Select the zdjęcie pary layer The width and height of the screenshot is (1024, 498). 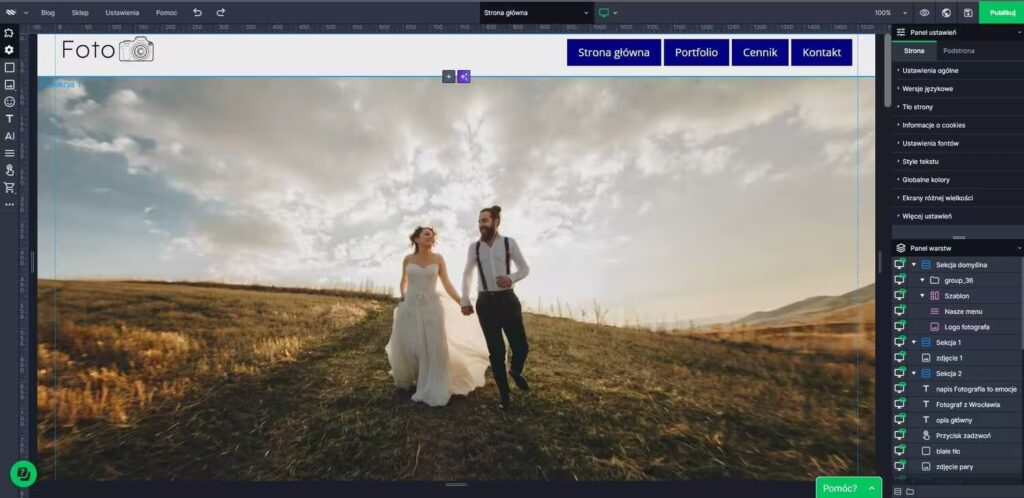(954, 467)
